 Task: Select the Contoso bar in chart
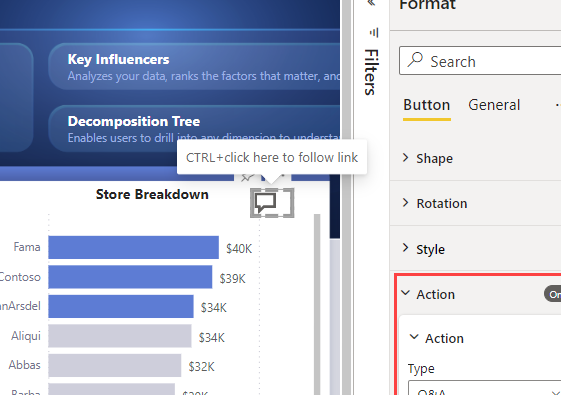click(x=130, y=277)
